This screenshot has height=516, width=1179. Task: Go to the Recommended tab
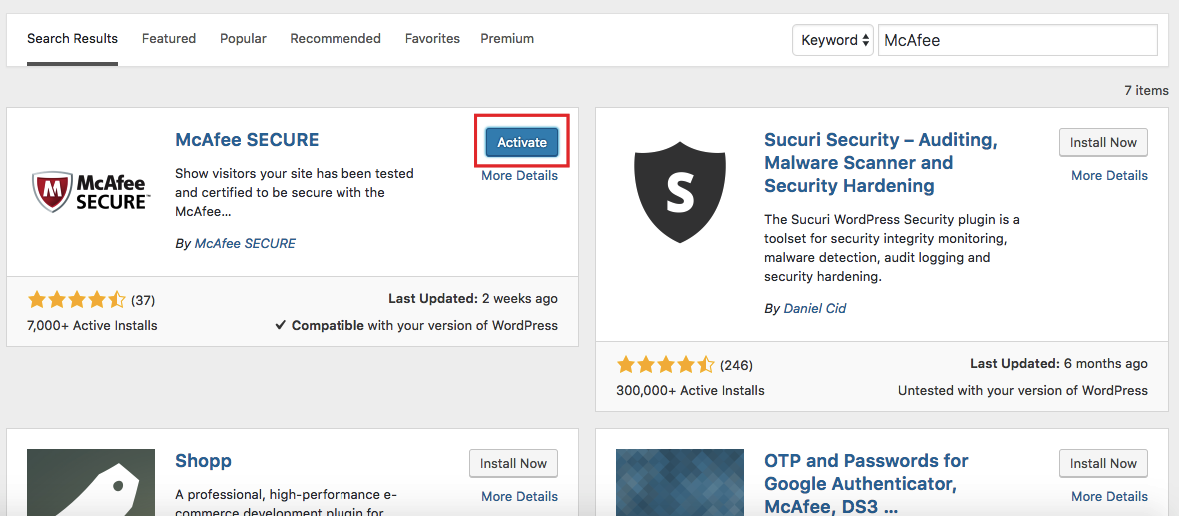(335, 38)
